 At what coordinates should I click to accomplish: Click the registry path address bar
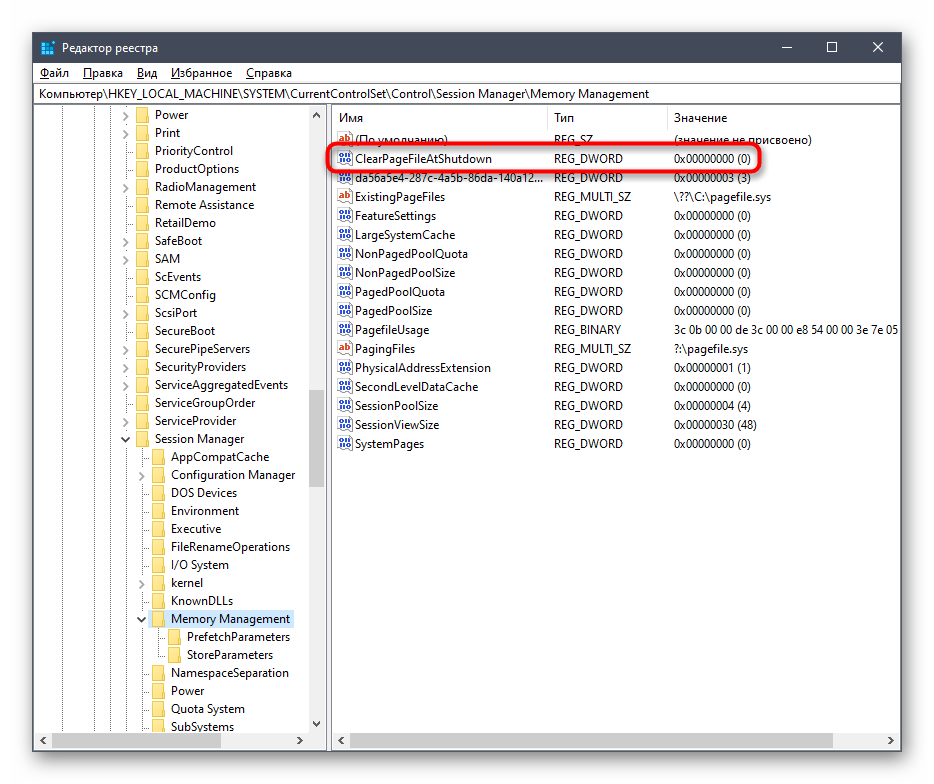(466, 94)
